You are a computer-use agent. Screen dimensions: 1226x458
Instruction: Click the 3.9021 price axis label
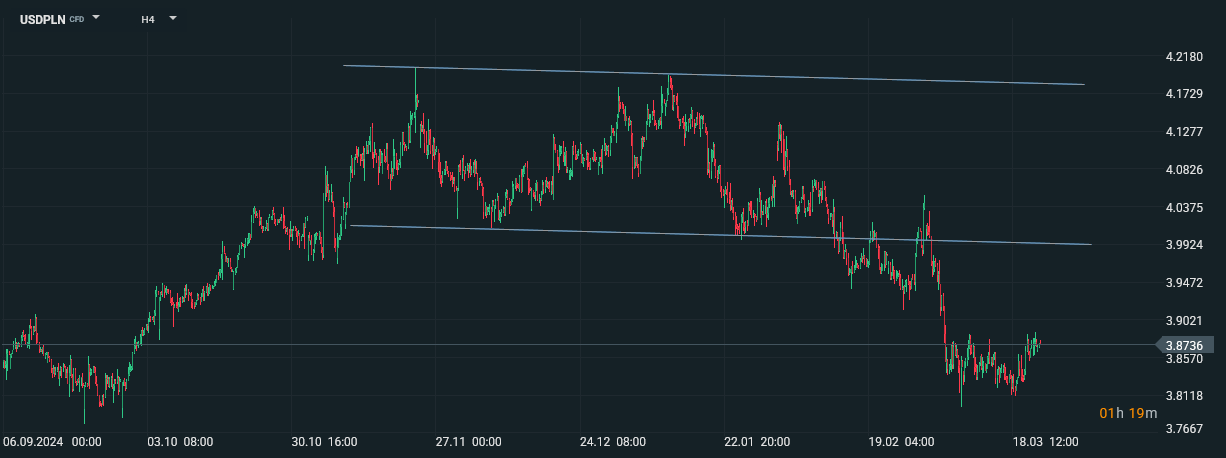1184,321
